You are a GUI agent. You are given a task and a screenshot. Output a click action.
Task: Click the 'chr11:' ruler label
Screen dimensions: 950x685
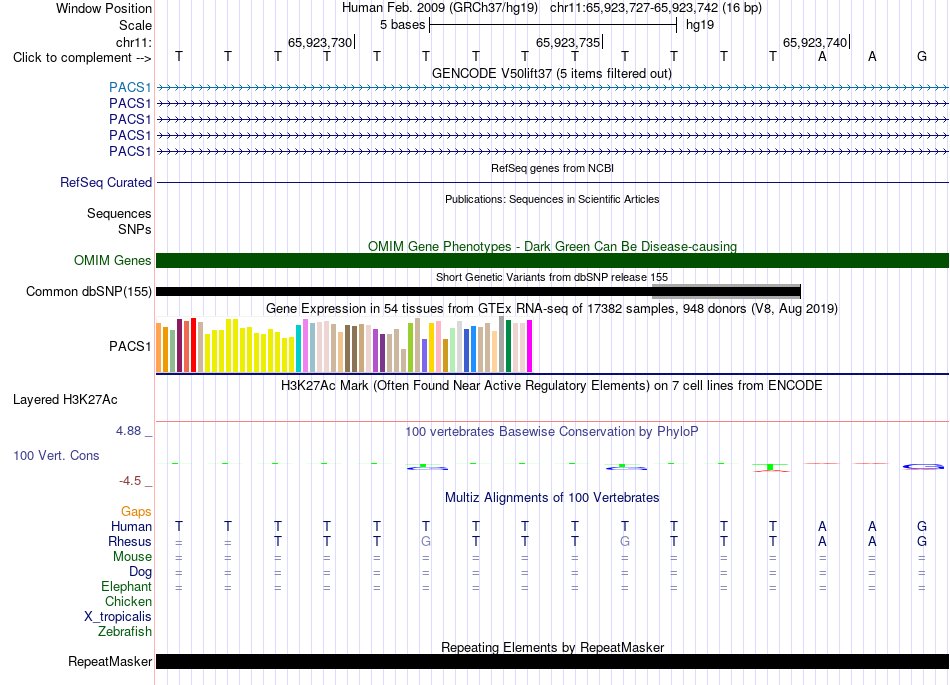(x=133, y=42)
